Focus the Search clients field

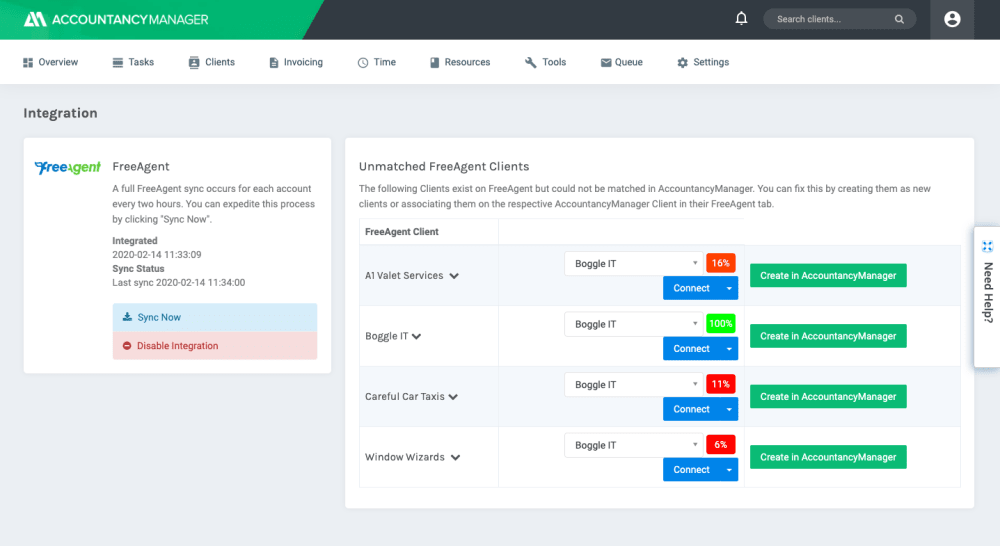coord(832,19)
